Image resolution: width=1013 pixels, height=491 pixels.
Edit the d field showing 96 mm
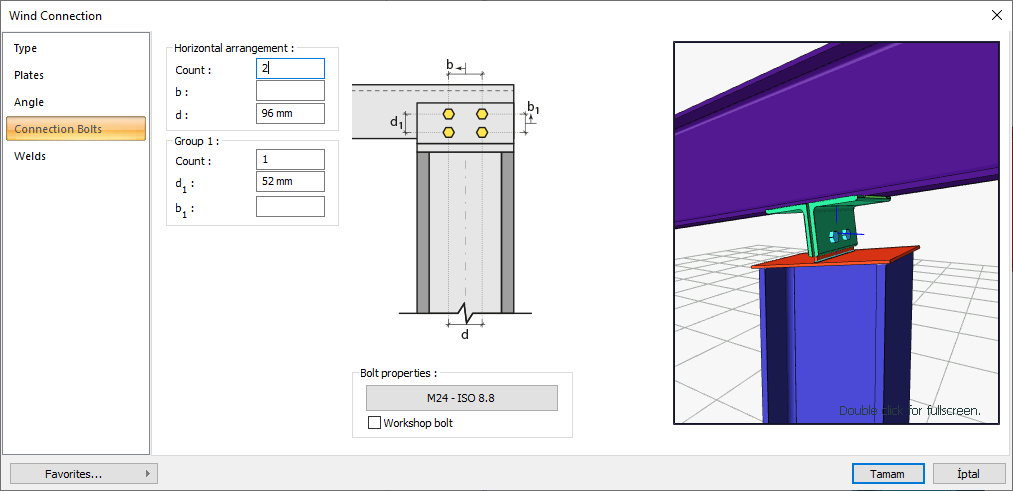(x=290, y=113)
